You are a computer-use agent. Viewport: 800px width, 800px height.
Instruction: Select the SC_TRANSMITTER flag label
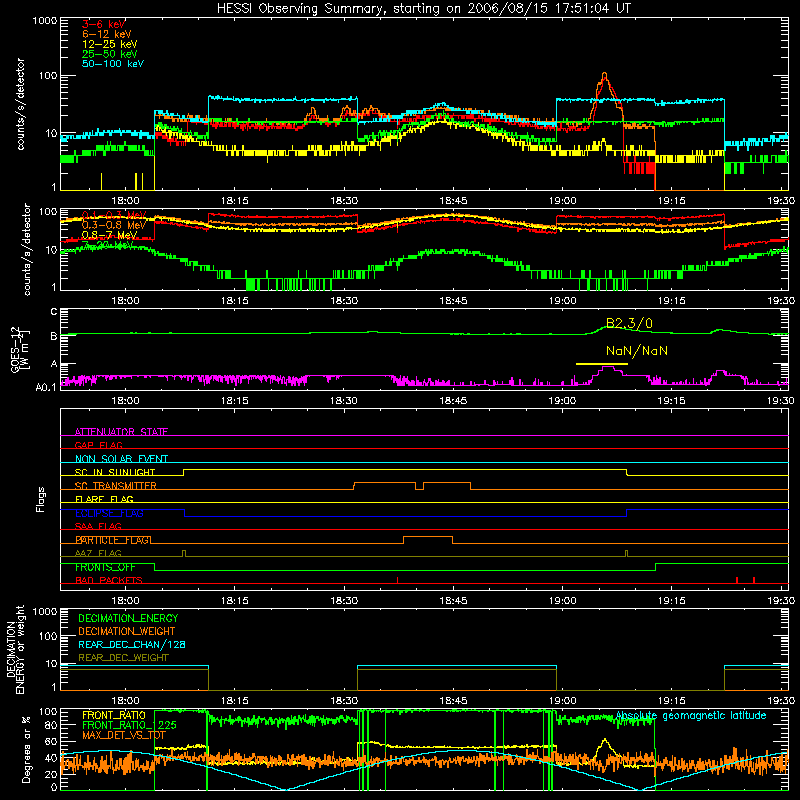(116, 485)
